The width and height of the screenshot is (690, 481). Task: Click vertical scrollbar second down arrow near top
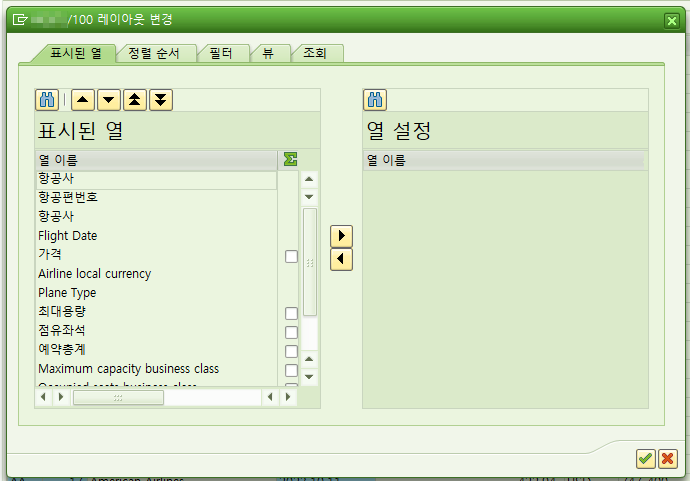click(309, 197)
